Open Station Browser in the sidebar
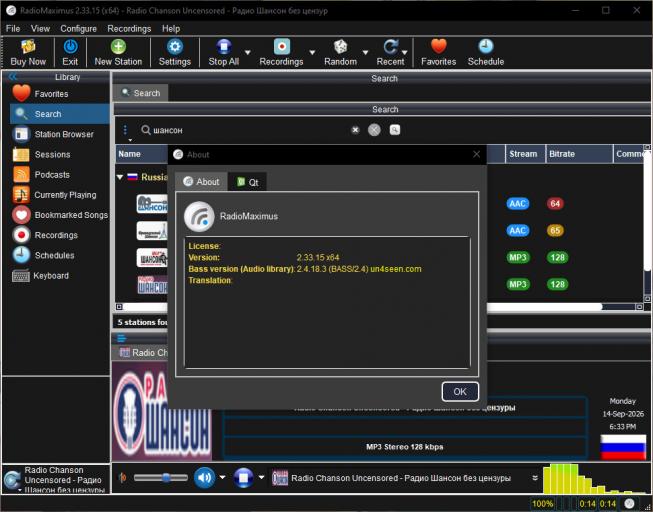Screen dimensions: 653x512 [x=60, y=134]
